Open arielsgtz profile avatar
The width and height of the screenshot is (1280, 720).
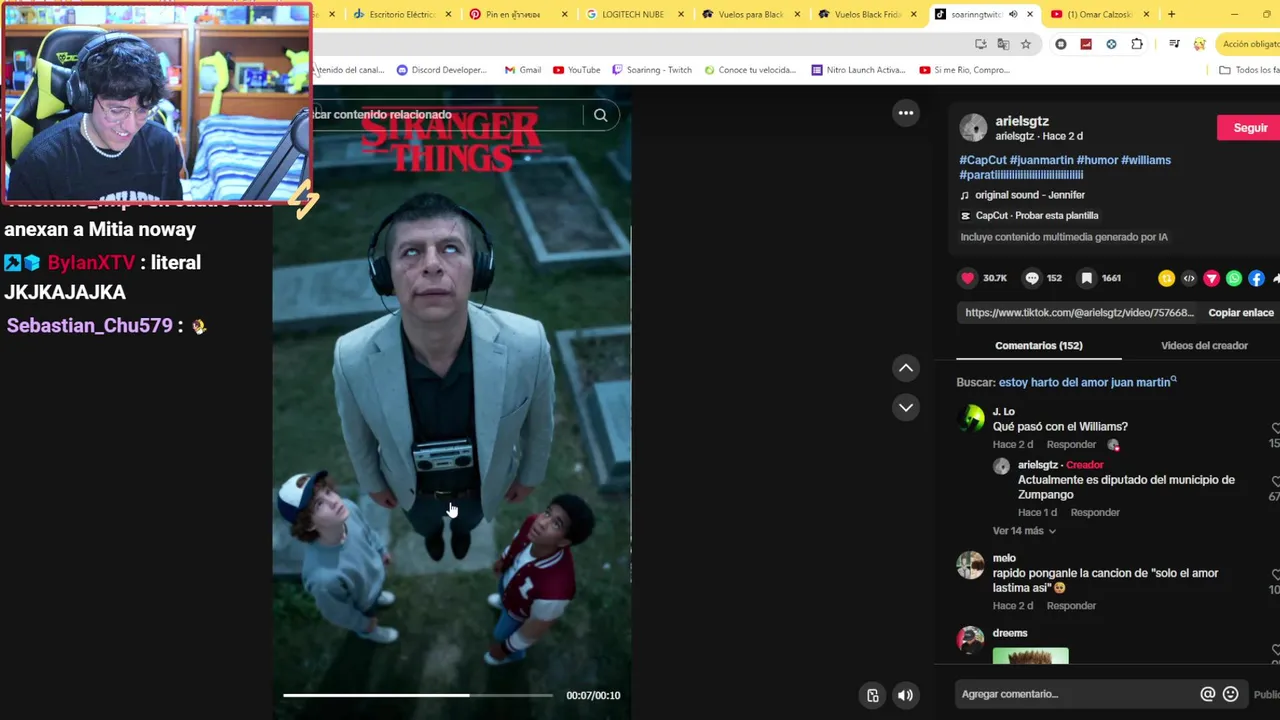point(973,128)
